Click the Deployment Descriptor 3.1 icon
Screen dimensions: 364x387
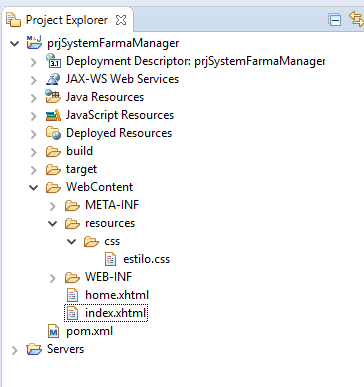coord(53,61)
